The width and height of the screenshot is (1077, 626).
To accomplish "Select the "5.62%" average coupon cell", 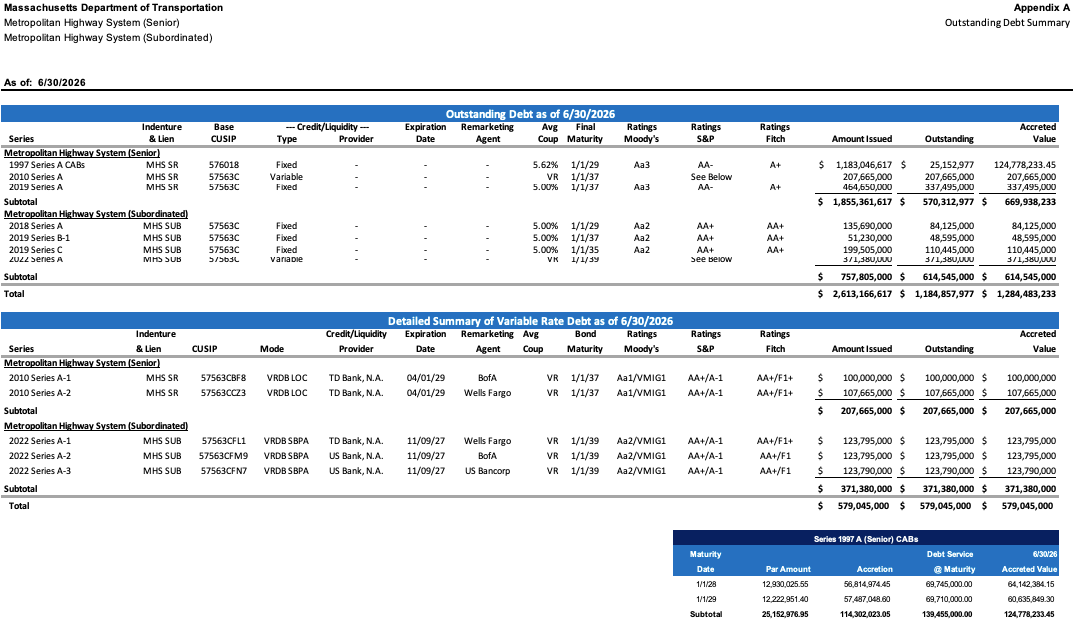I will coord(545,165).
